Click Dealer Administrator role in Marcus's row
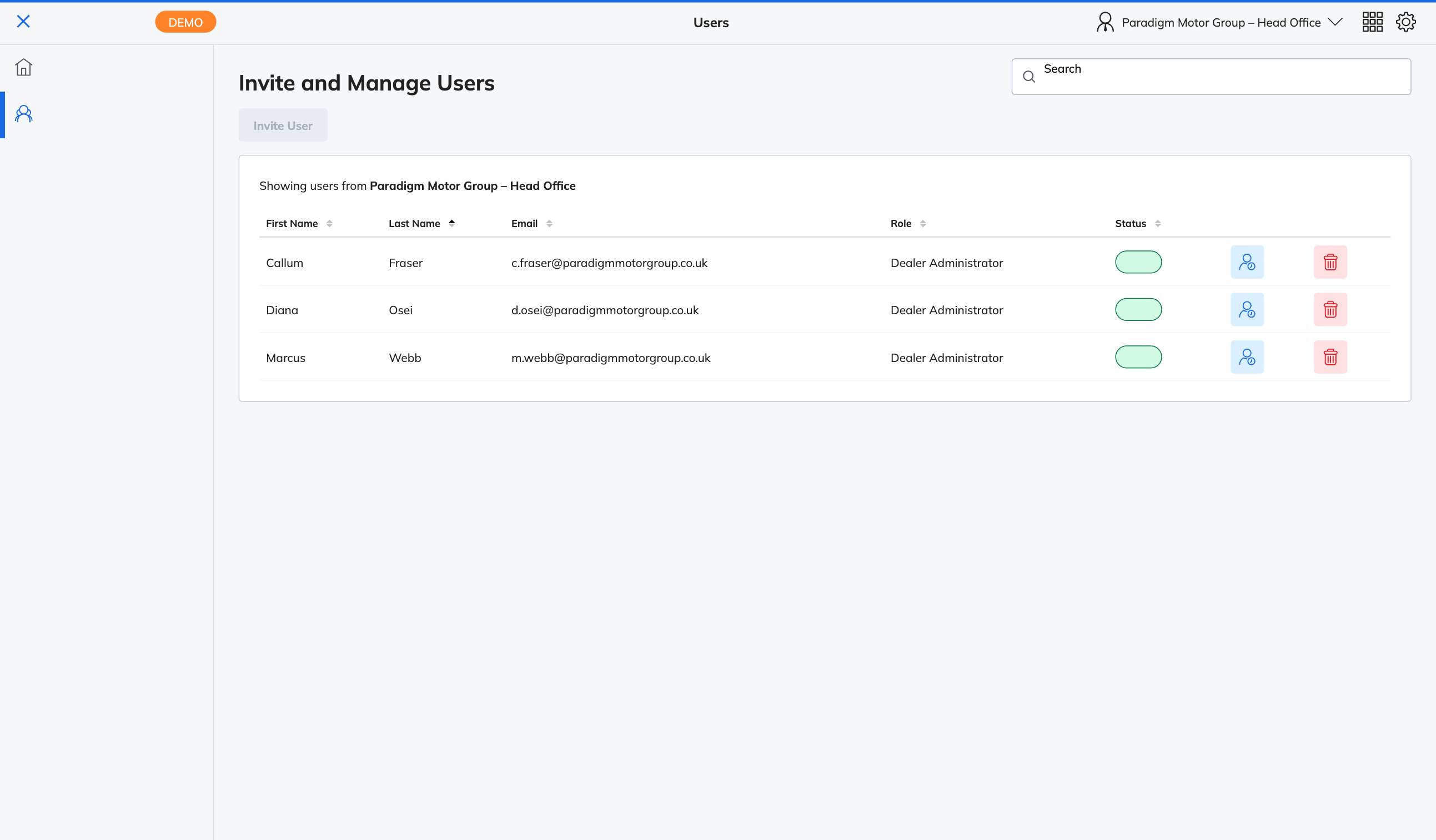The height and width of the screenshot is (840, 1436). point(947,358)
